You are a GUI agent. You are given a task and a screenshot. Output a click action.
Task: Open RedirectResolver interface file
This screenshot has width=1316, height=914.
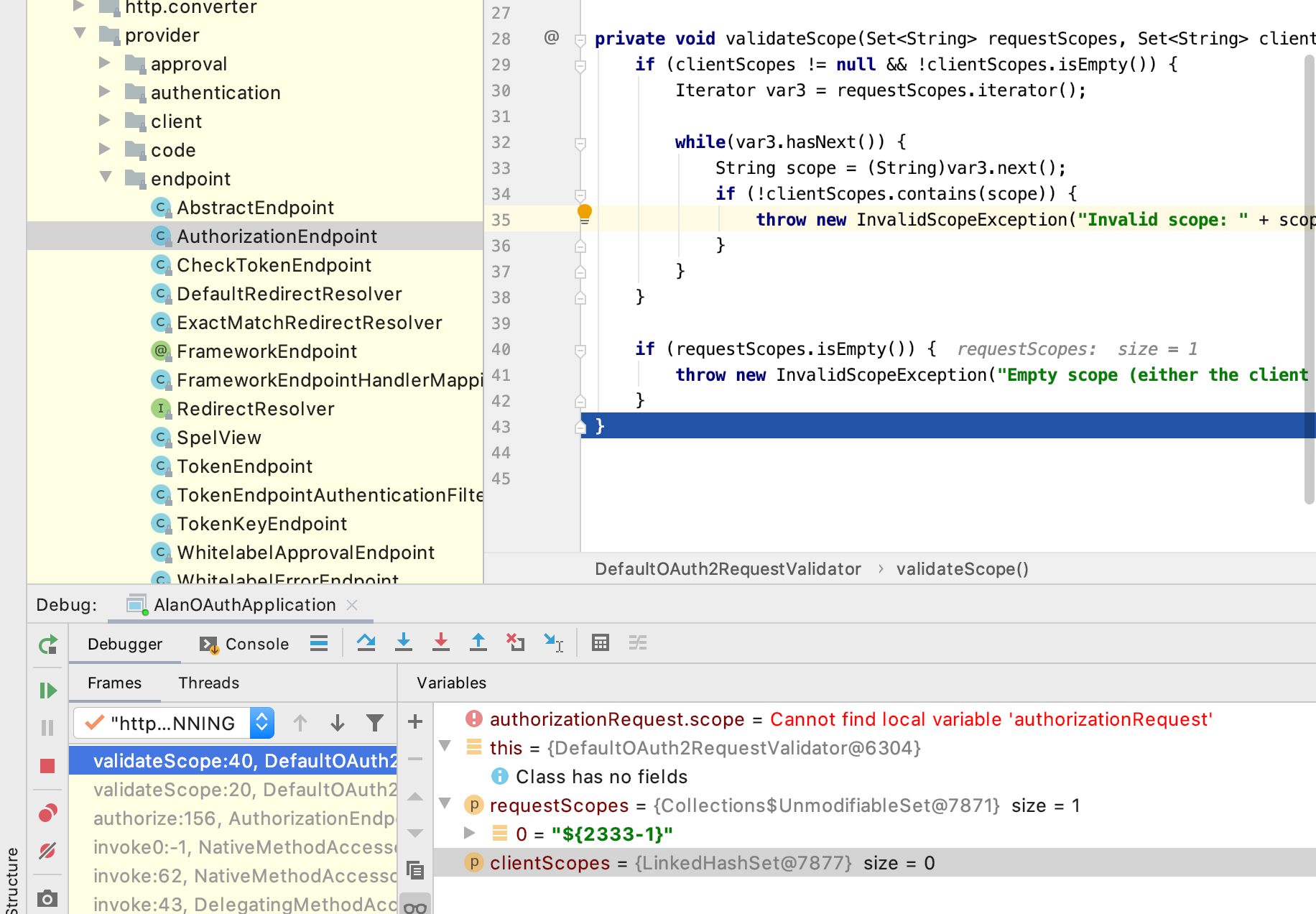click(255, 409)
